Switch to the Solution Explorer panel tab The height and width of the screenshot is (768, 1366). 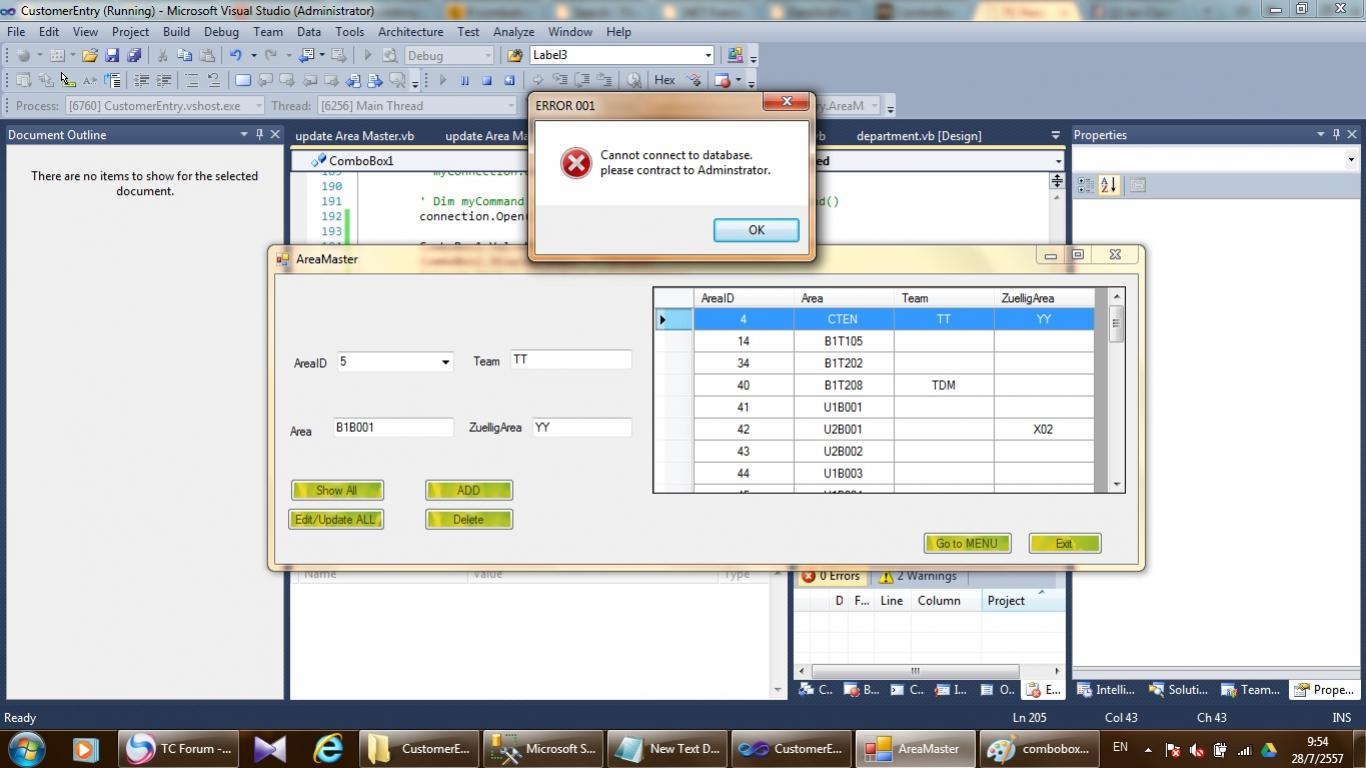1179,690
